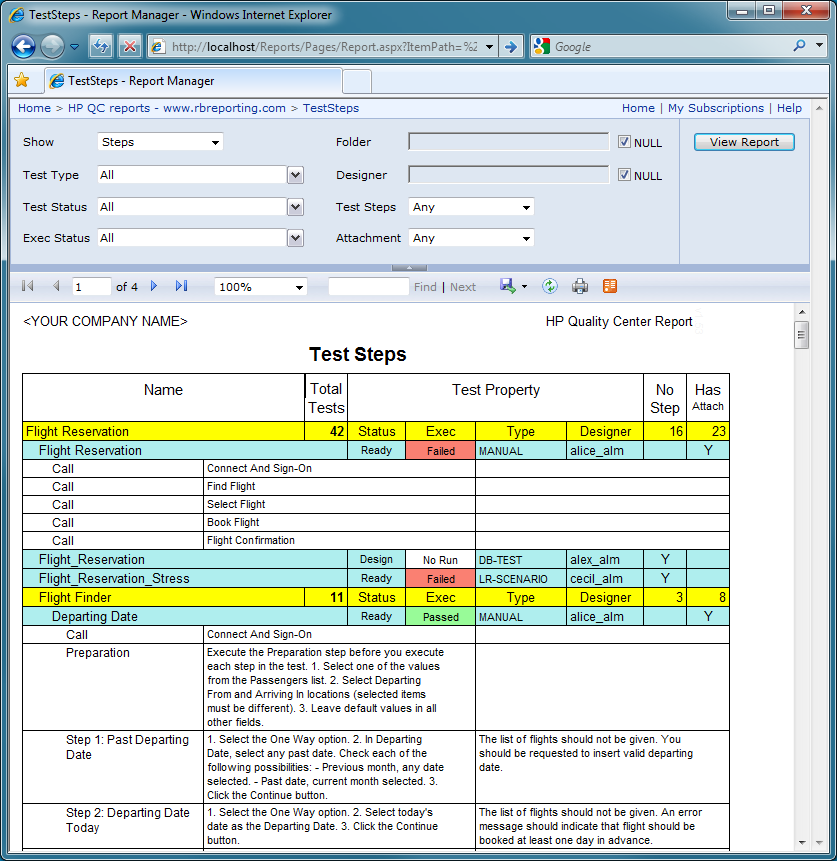Viewport: 837px width, 861px height.
Task: Uncheck NULL beside Designer
Action: 625,175
